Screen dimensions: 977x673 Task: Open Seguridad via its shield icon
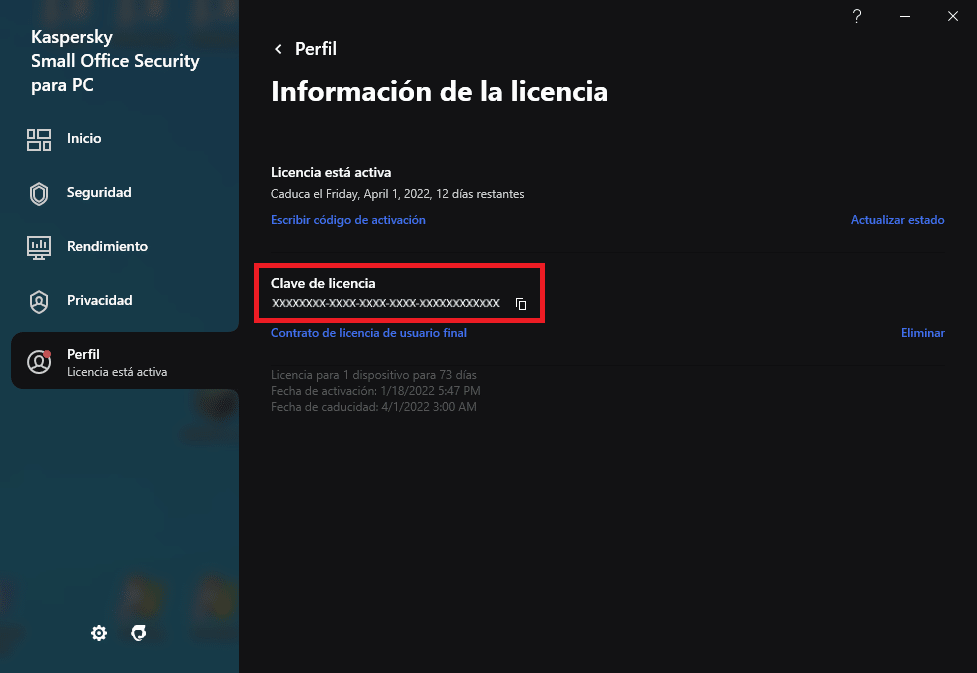(x=39, y=193)
